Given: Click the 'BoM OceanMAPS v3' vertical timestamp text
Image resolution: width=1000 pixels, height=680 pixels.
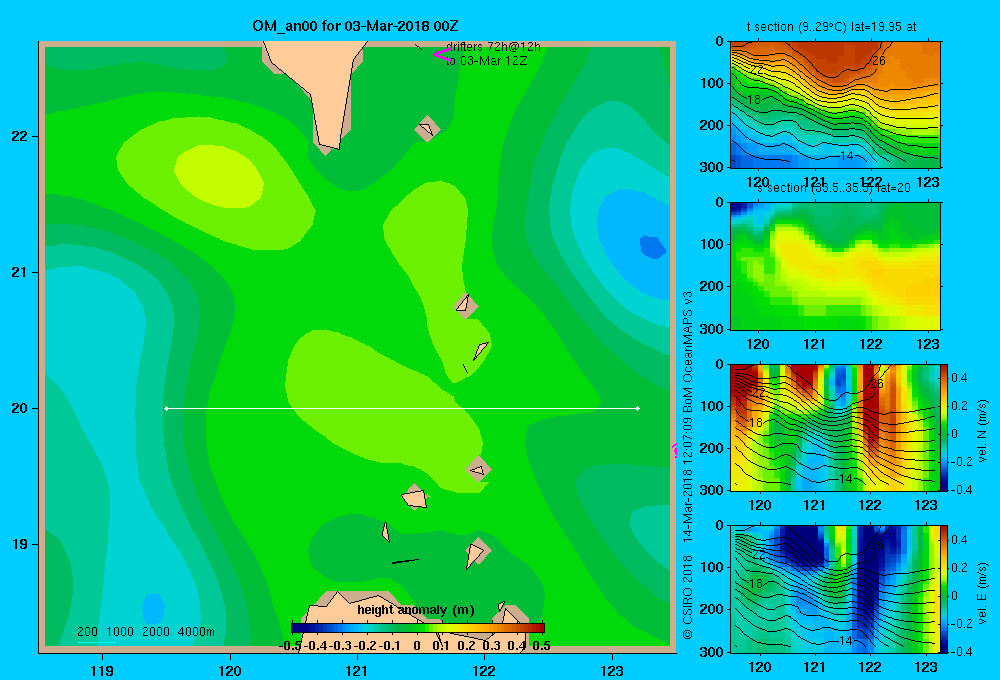Looking at the screenshot, I should 688,351.
